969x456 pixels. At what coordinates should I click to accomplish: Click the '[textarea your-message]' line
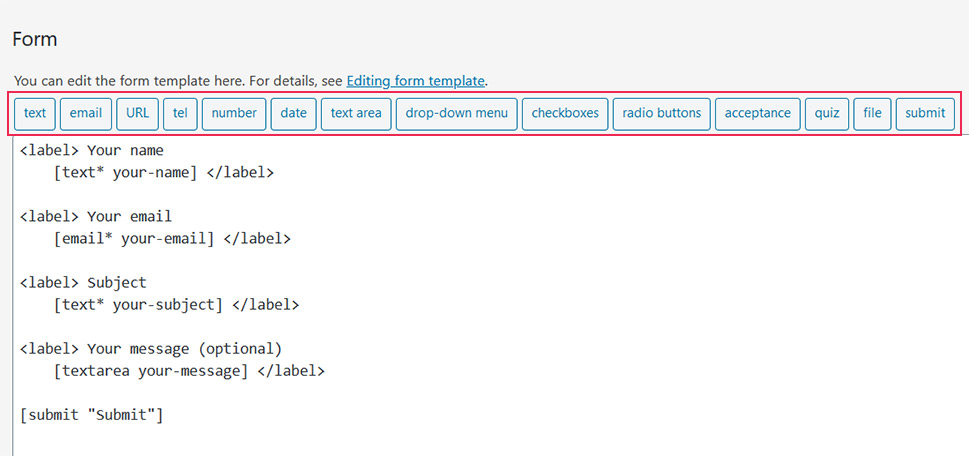tap(188, 371)
